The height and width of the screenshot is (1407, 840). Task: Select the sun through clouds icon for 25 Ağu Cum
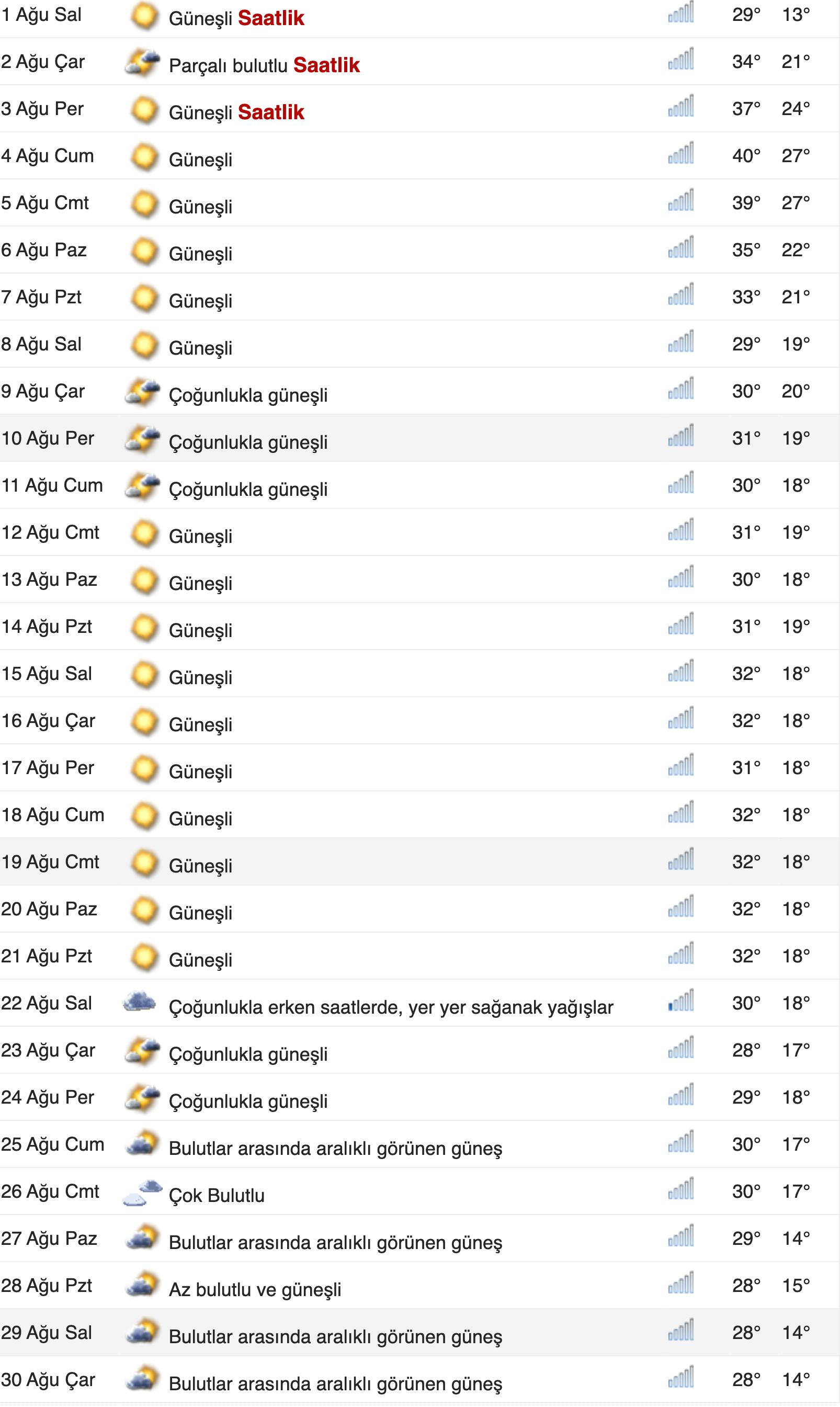tap(143, 1144)
